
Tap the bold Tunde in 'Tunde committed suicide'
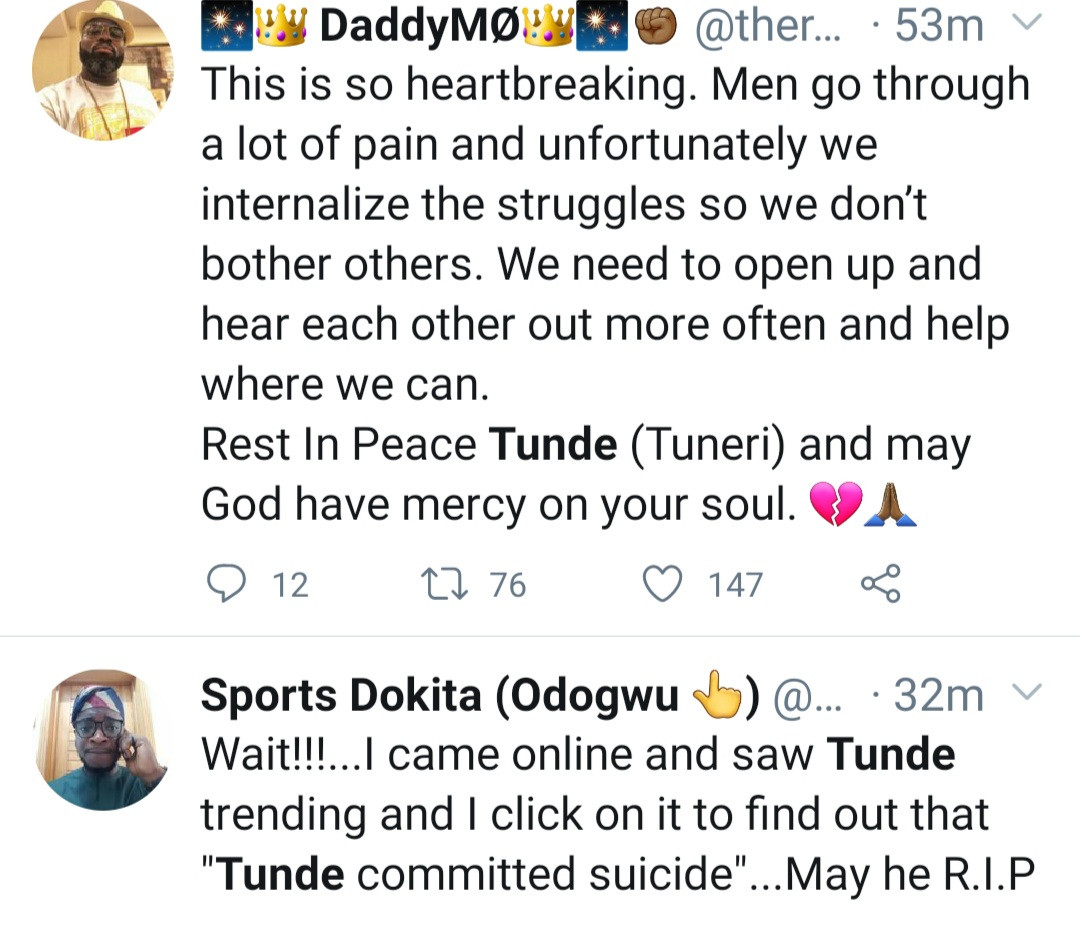tap(282, 874)
